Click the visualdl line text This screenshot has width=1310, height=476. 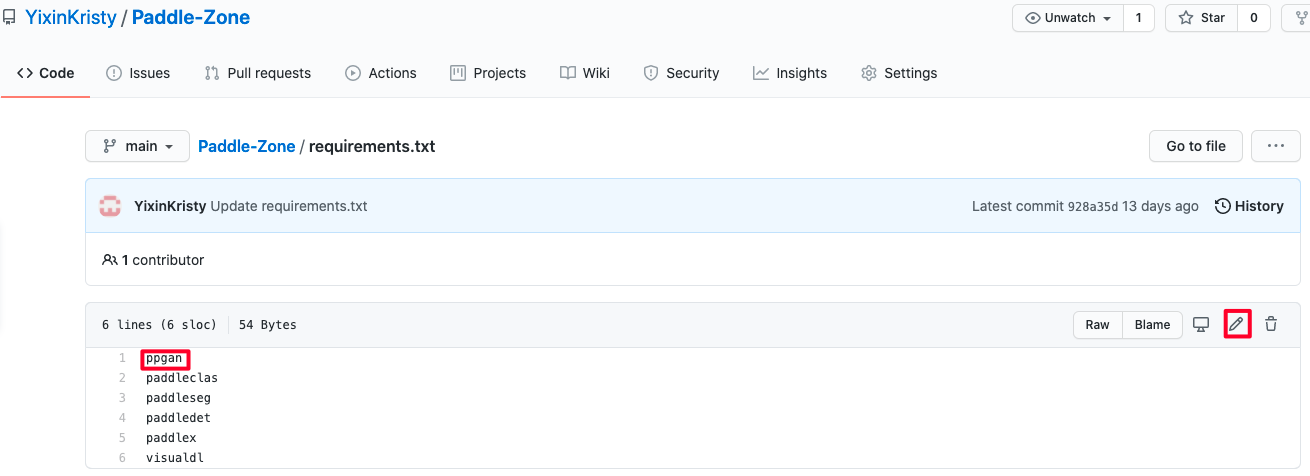pyautogui.click(x=175, y=458)
